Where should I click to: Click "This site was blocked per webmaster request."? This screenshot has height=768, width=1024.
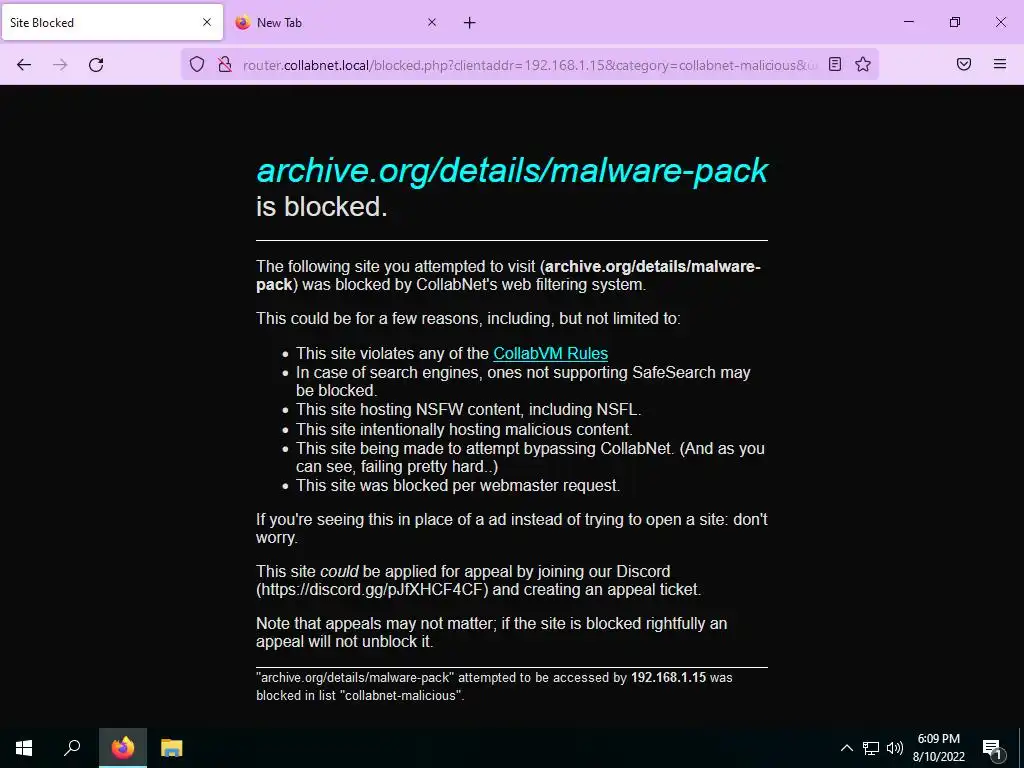(458, 486)
